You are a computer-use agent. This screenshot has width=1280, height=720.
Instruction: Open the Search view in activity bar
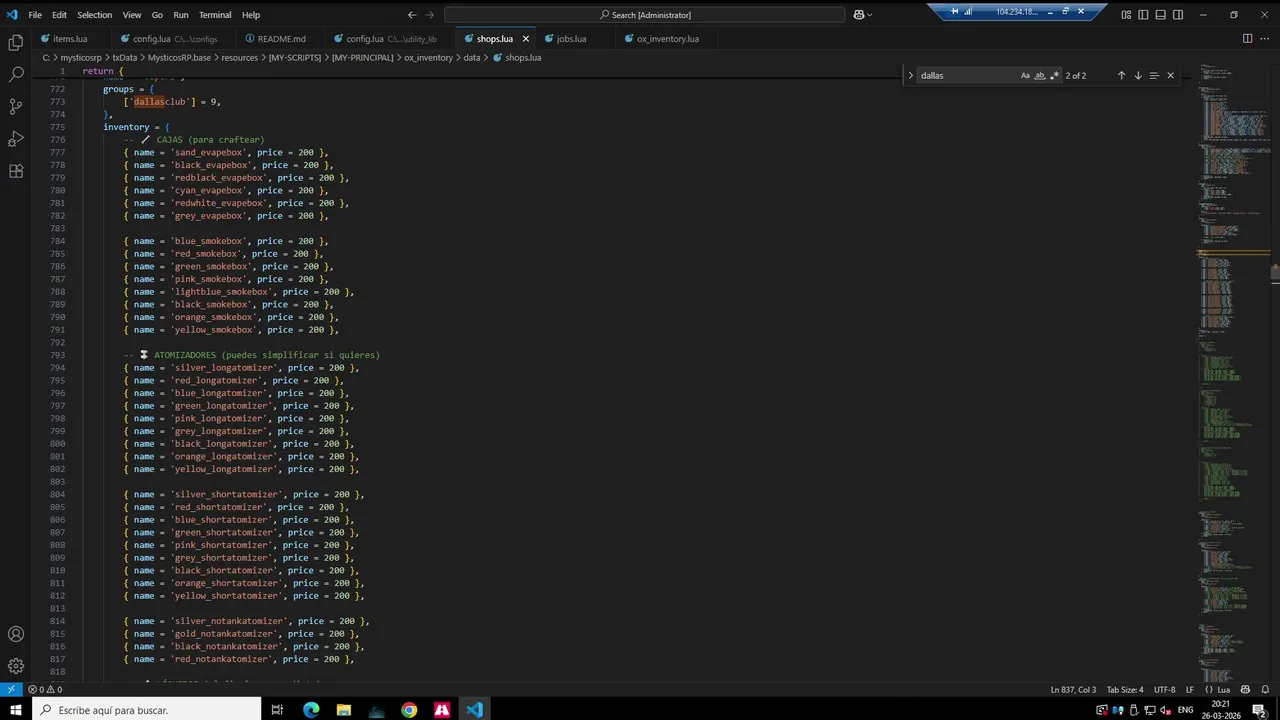coord(16,74)
